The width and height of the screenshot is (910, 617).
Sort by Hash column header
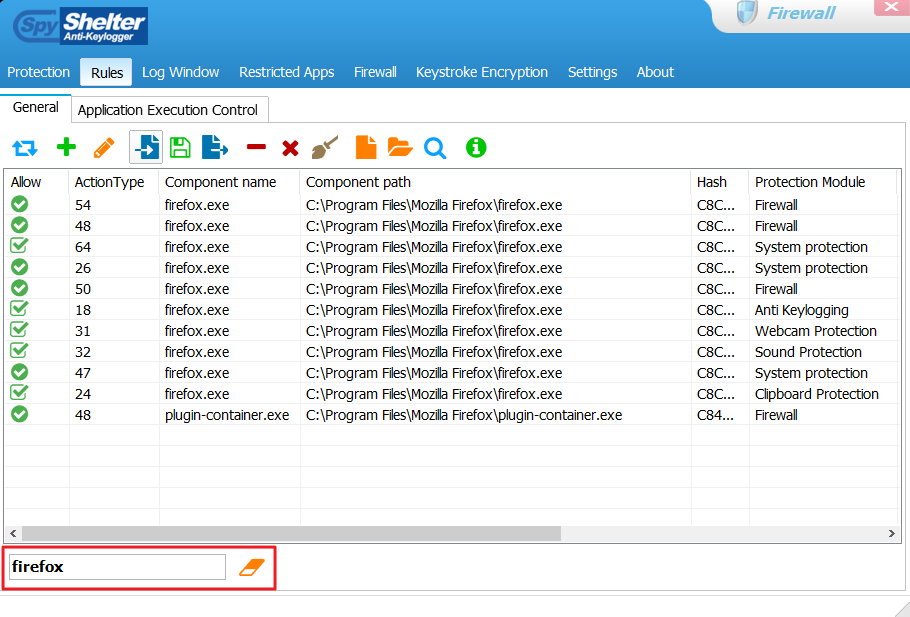pyautogui.click(x=720, y=182)
